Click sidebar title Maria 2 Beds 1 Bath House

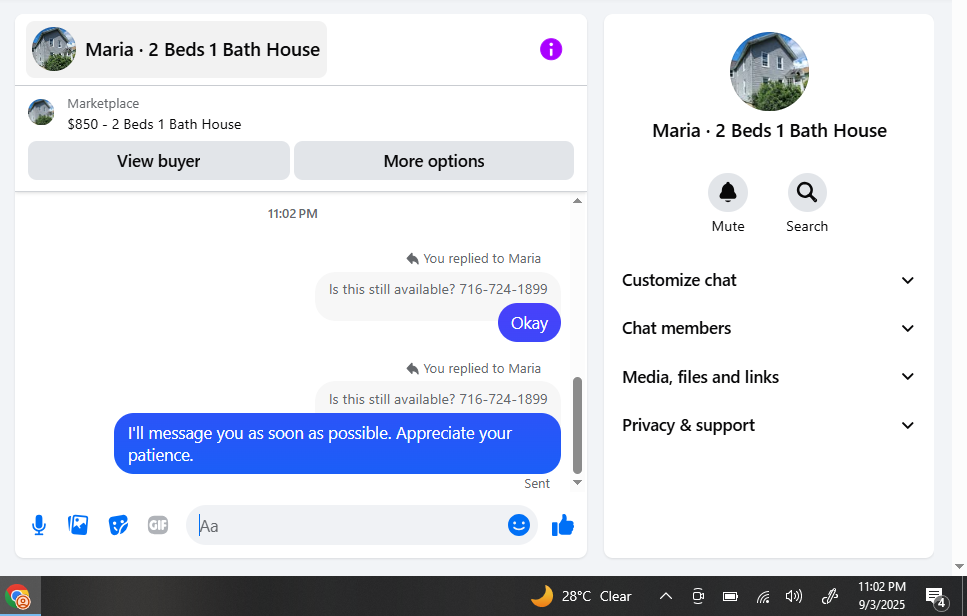click(x=769, y=131)
